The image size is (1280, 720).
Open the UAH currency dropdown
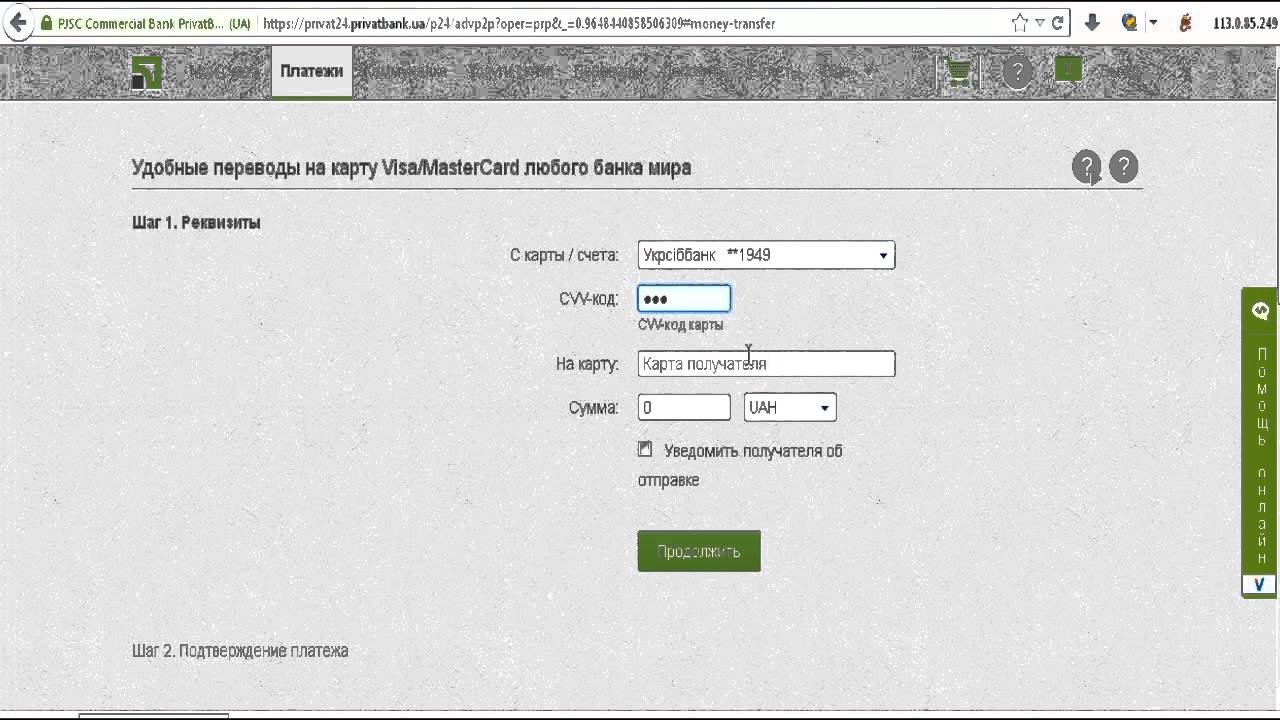(x=790, y=407)
